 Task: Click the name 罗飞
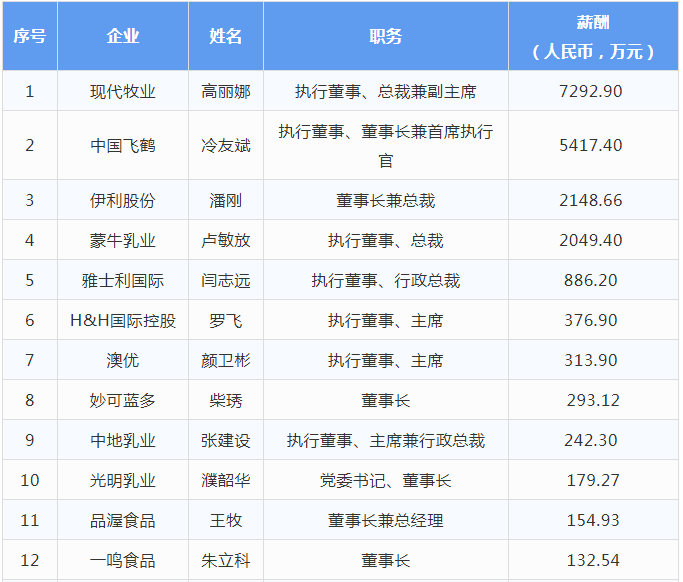[226, 320]
